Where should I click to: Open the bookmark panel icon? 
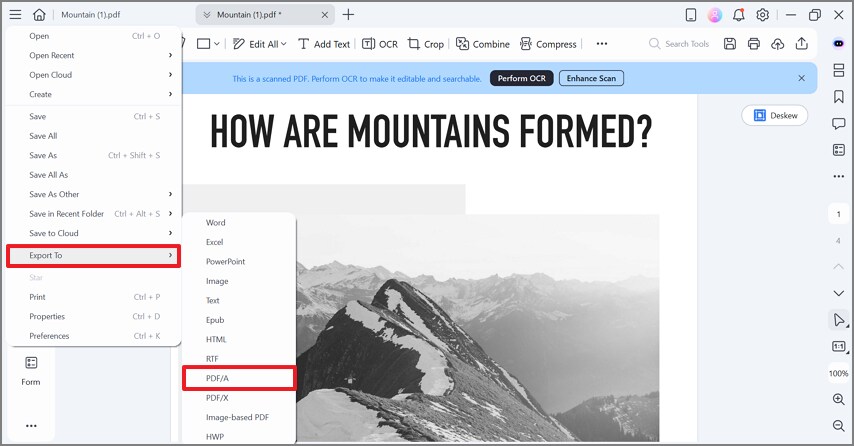click(x=839, y=96)
